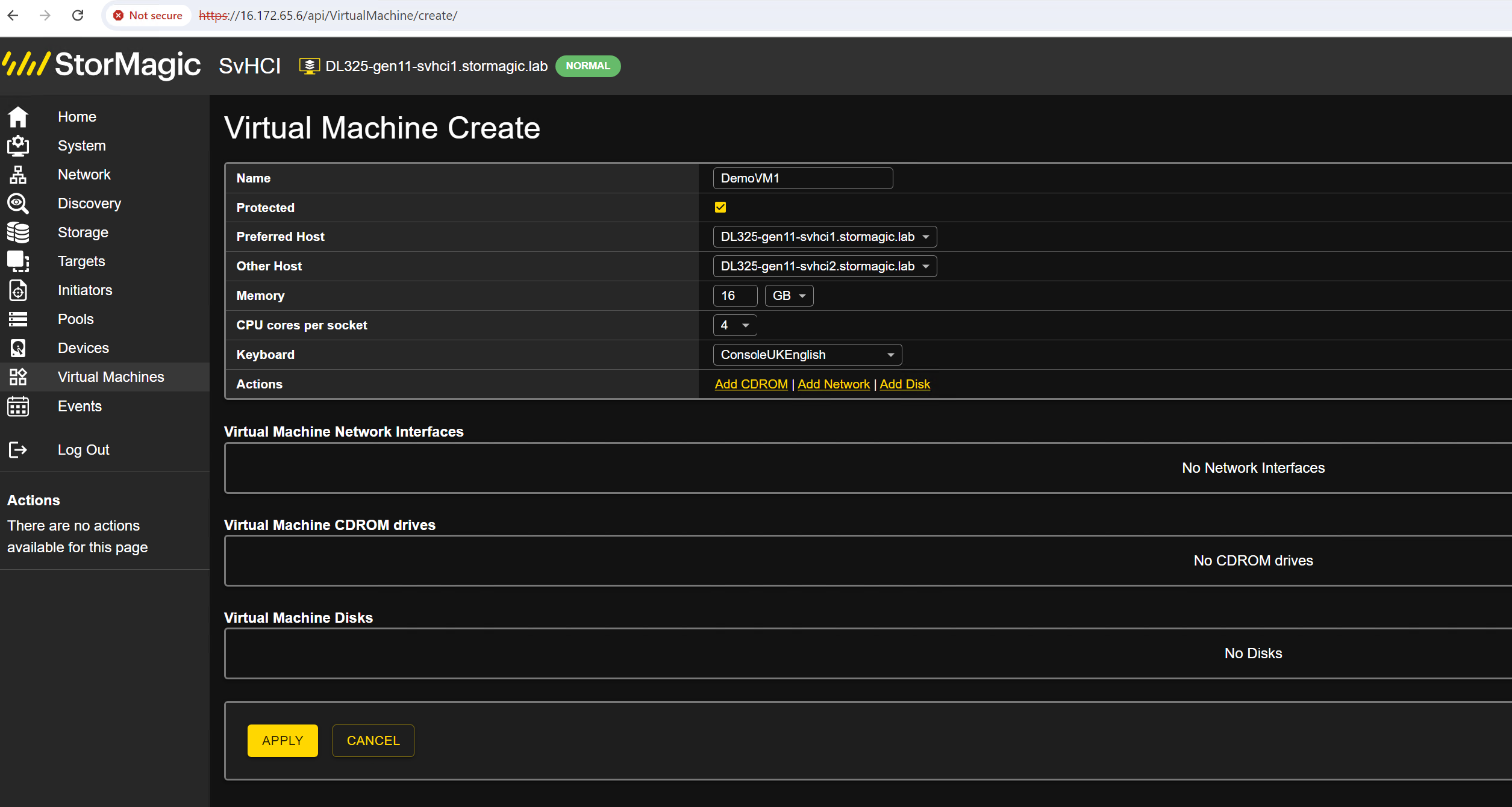
Task: Open the Keyboard layout dropdown
Action: [807, 355]
